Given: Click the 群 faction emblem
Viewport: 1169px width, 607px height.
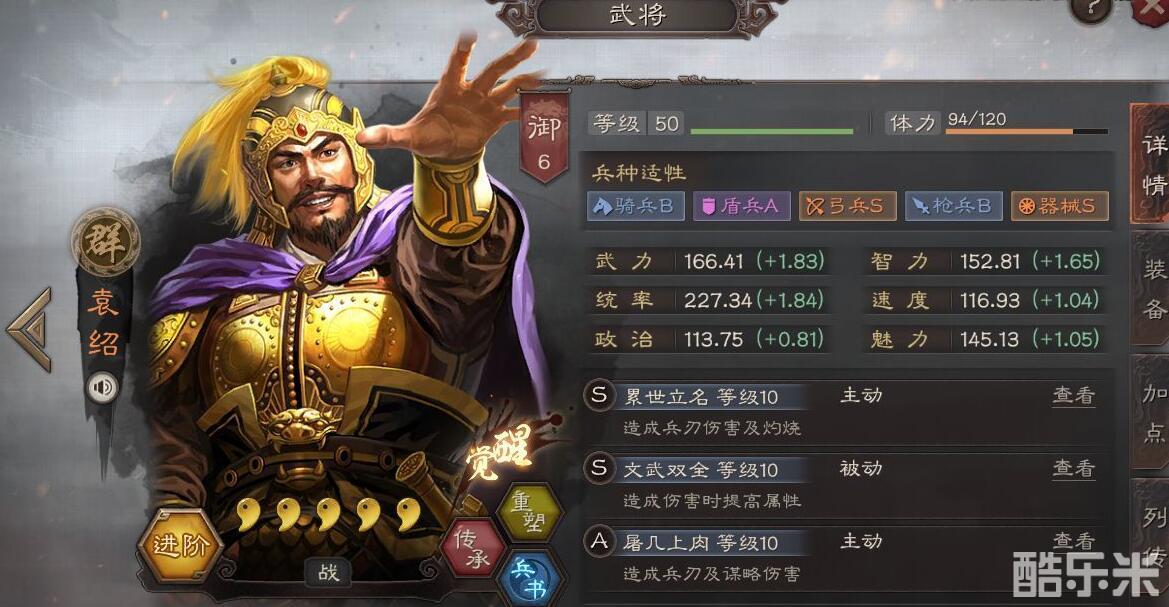Looking at the screenshot, I should 105,242.
